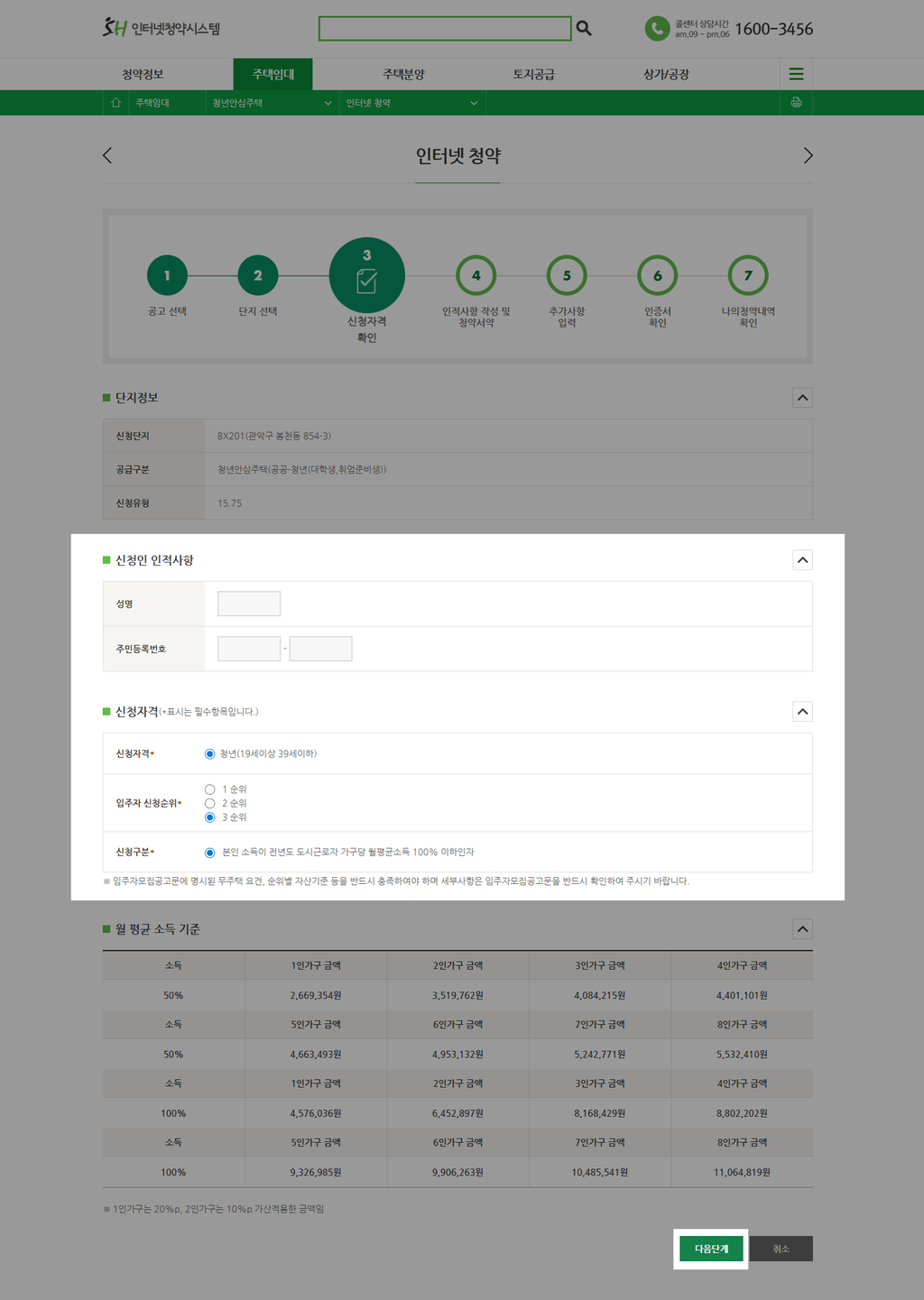Click the printer icon
924x1300 pixels.
coord(796,103)
